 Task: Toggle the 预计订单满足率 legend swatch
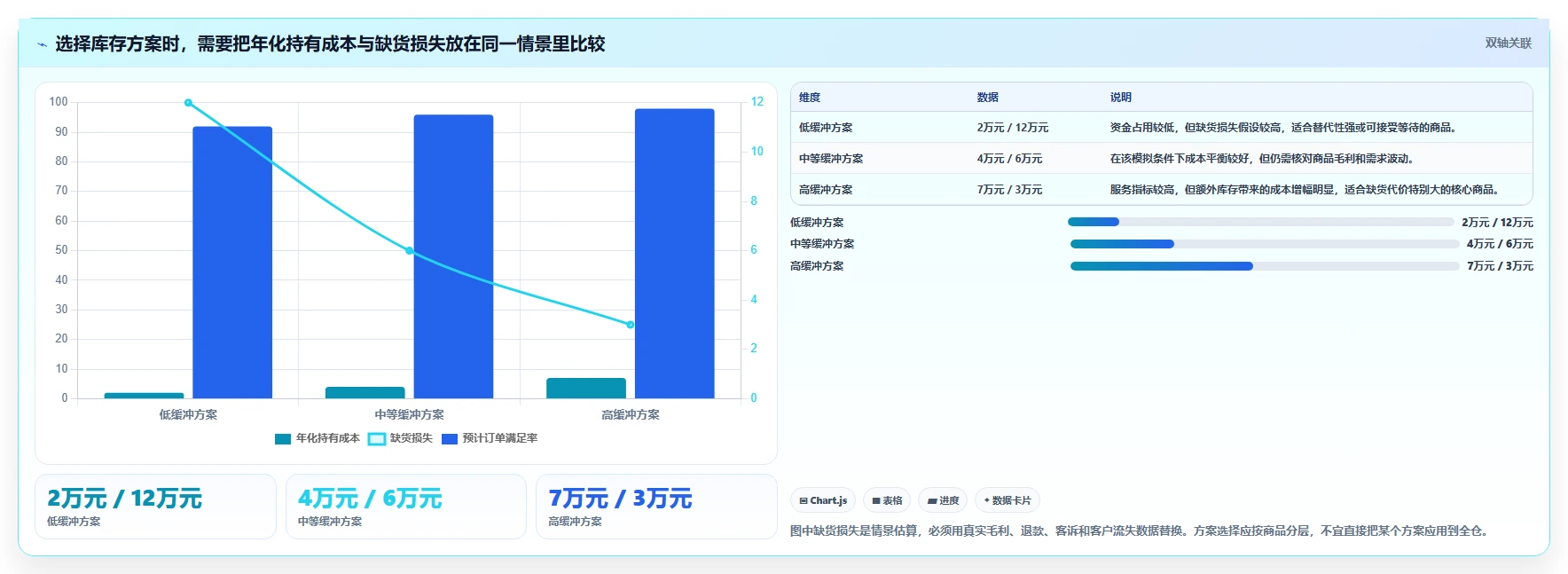[x=450, y=438]
